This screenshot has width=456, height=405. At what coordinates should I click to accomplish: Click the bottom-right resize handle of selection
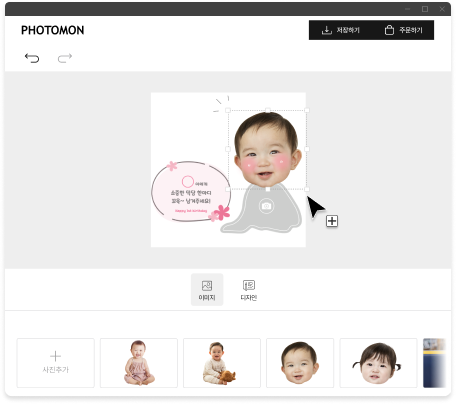pyautogui.click(x=307, y=189)
